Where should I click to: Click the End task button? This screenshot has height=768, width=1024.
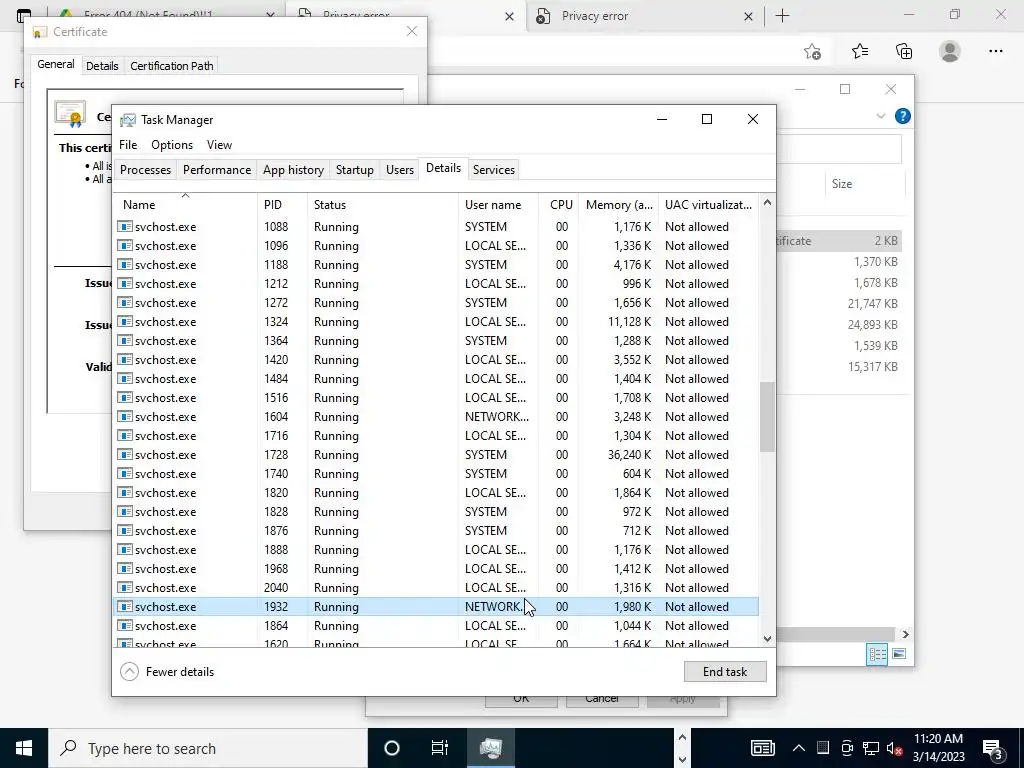click(725, 671)
